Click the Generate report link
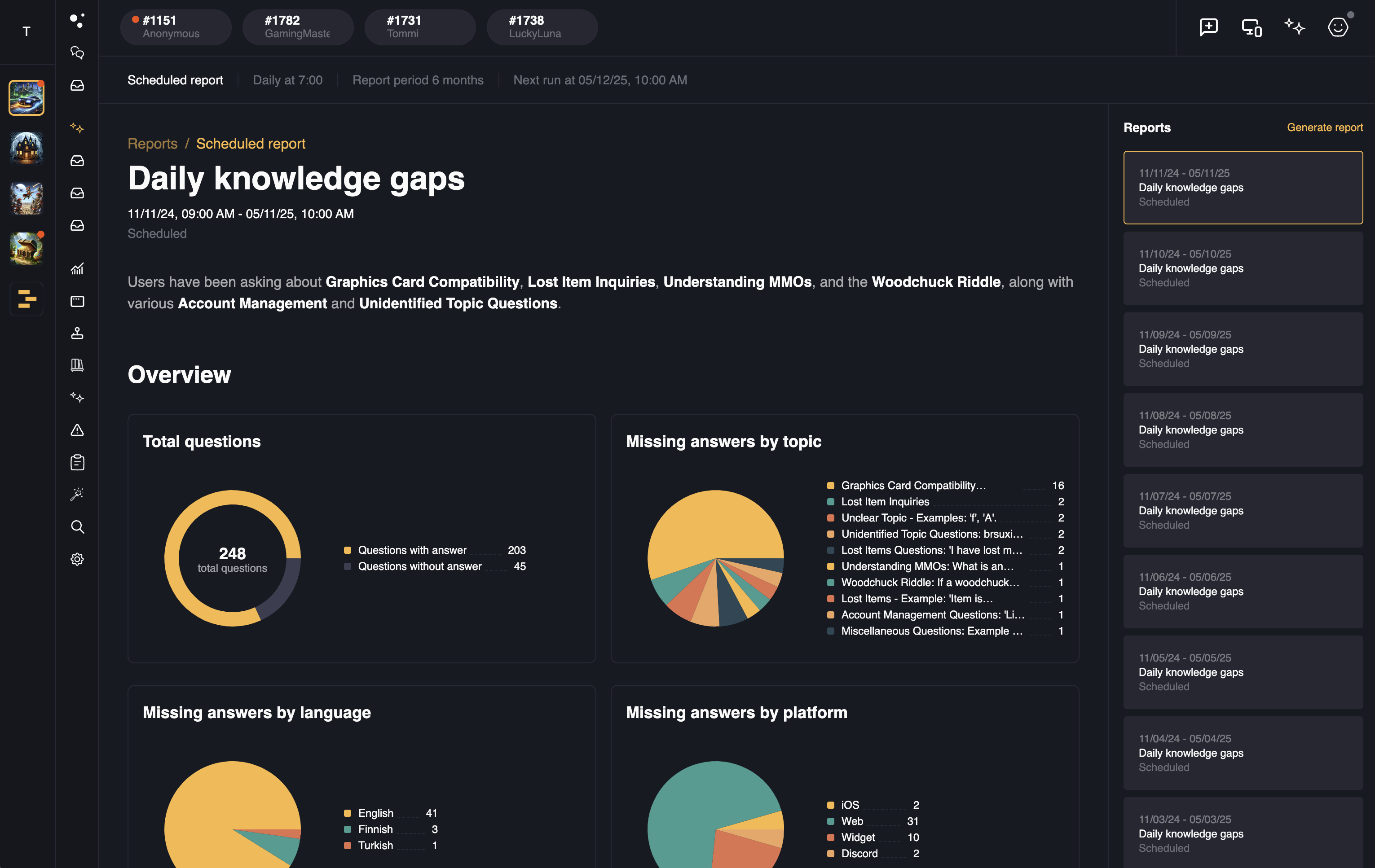 point(1324,127)
